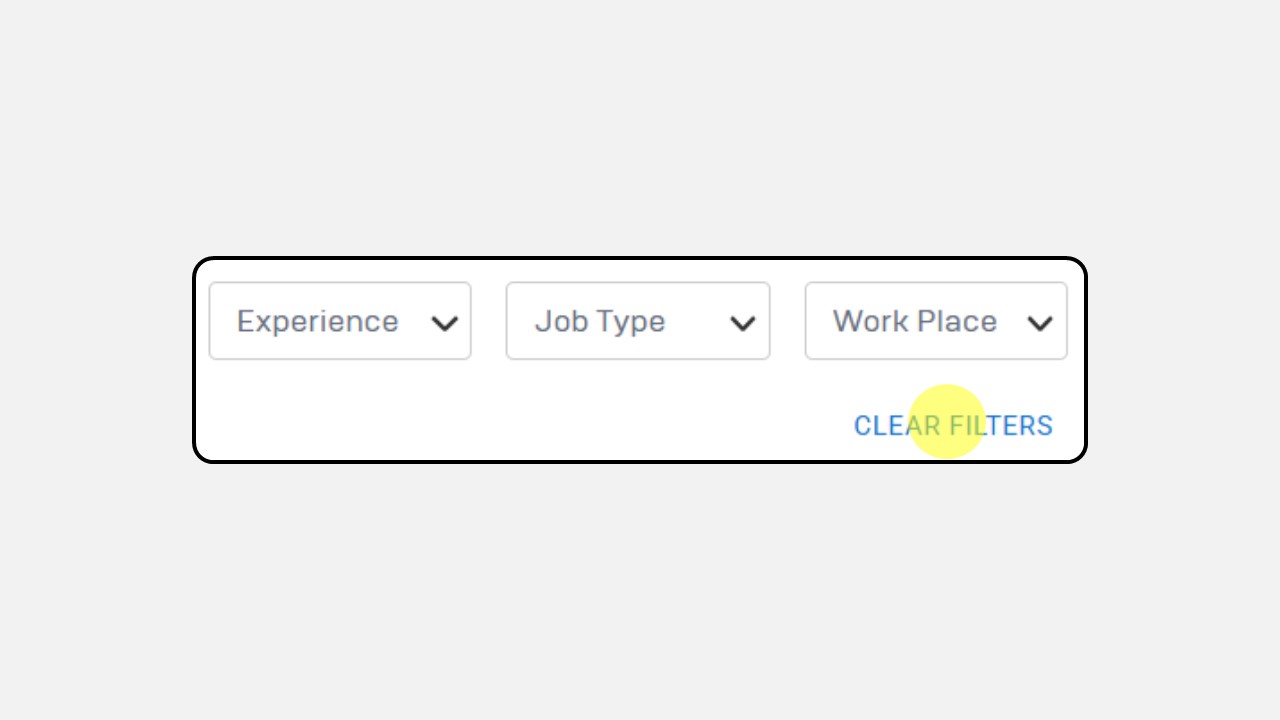Image resolution: width=1280 pixels, height=720 pixels.
Task: Expand the Experience filter options
Action: point(340,321)
